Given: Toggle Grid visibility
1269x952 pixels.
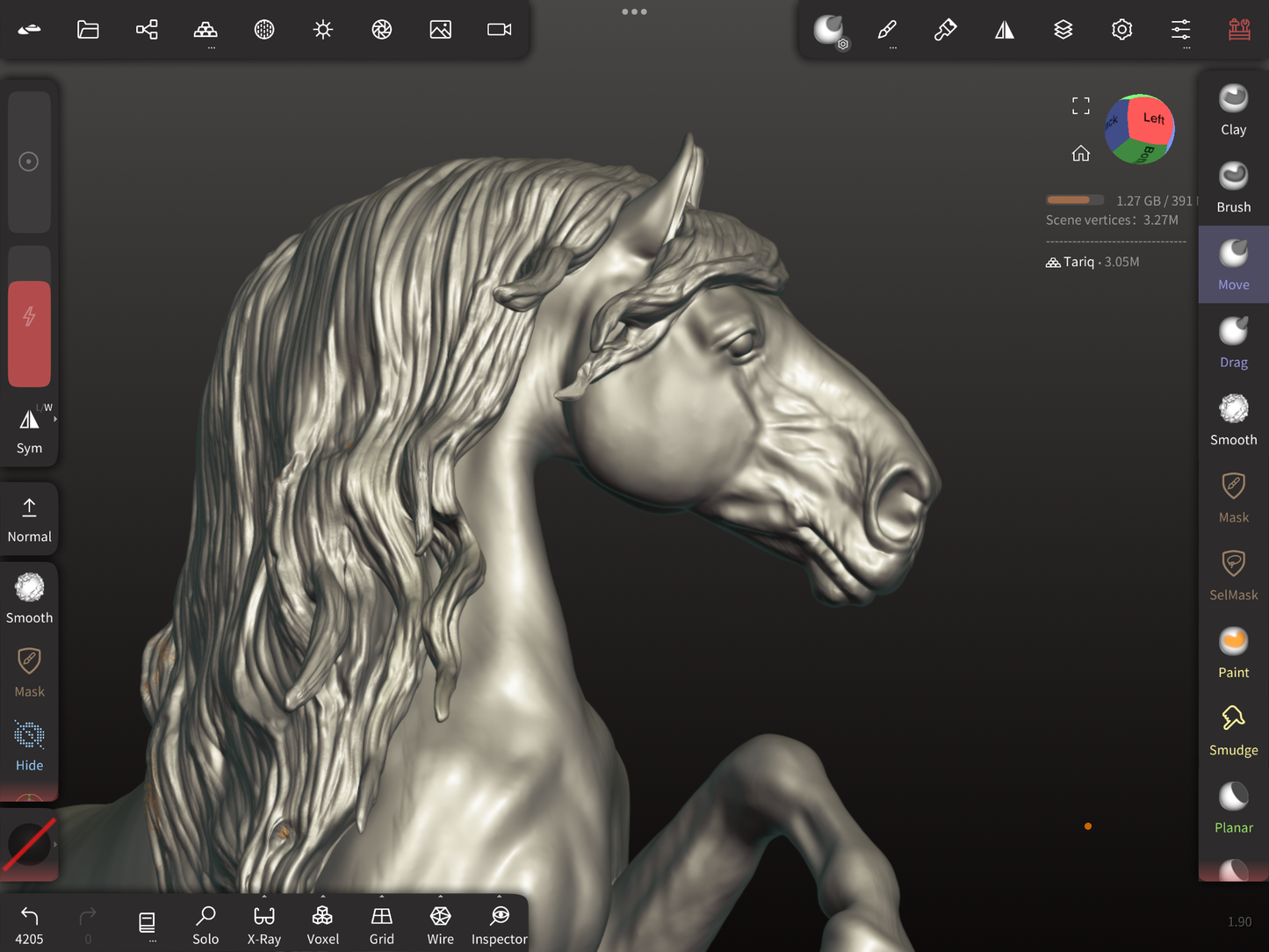Looking at the screenshot, I should tap(381, 926).
